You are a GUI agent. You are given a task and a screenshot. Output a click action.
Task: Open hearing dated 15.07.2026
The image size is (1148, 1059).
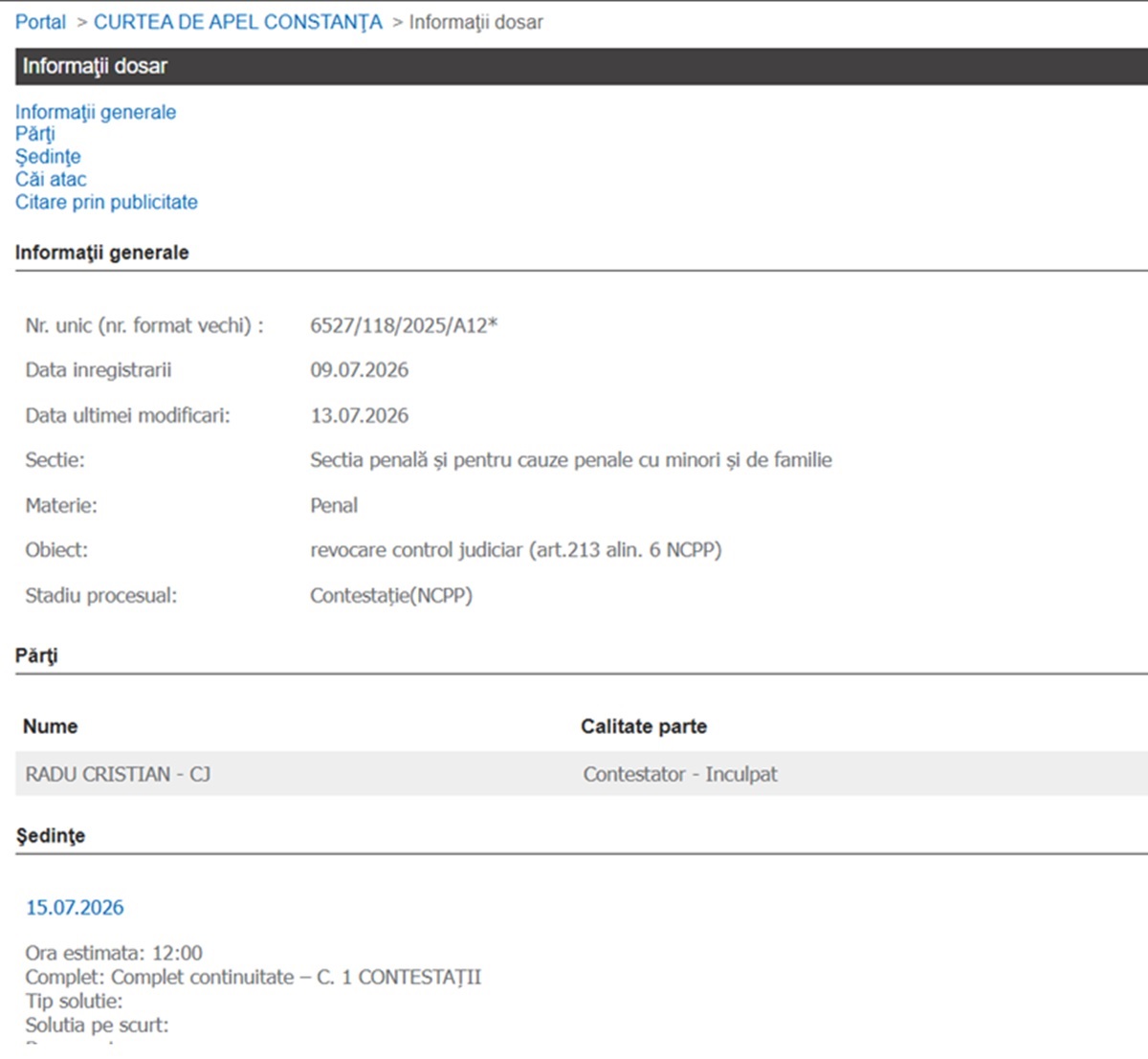tap(75, 908)
